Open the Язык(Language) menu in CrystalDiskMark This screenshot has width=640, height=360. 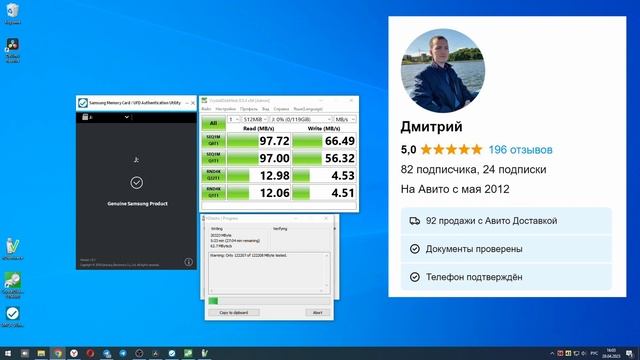tap(308, 109)
